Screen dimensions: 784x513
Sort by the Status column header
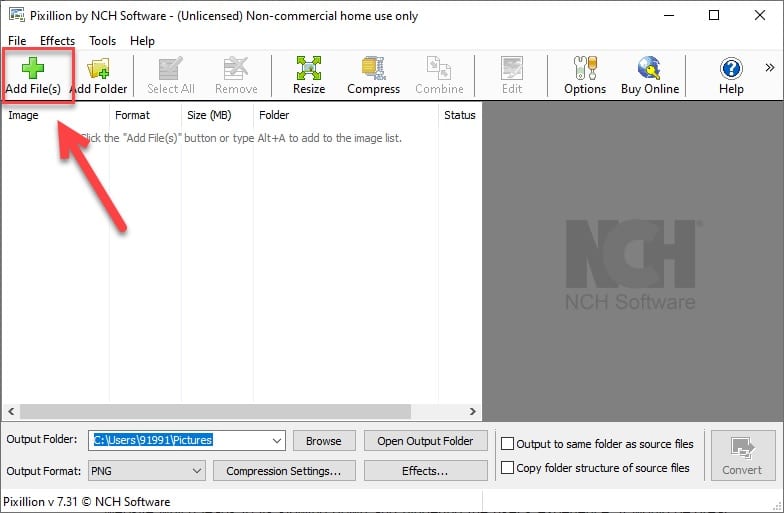point(460,115)
